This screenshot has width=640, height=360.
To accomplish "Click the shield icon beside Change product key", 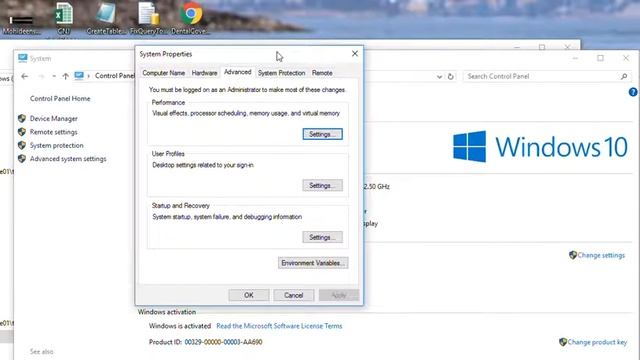I will point(563,342).
